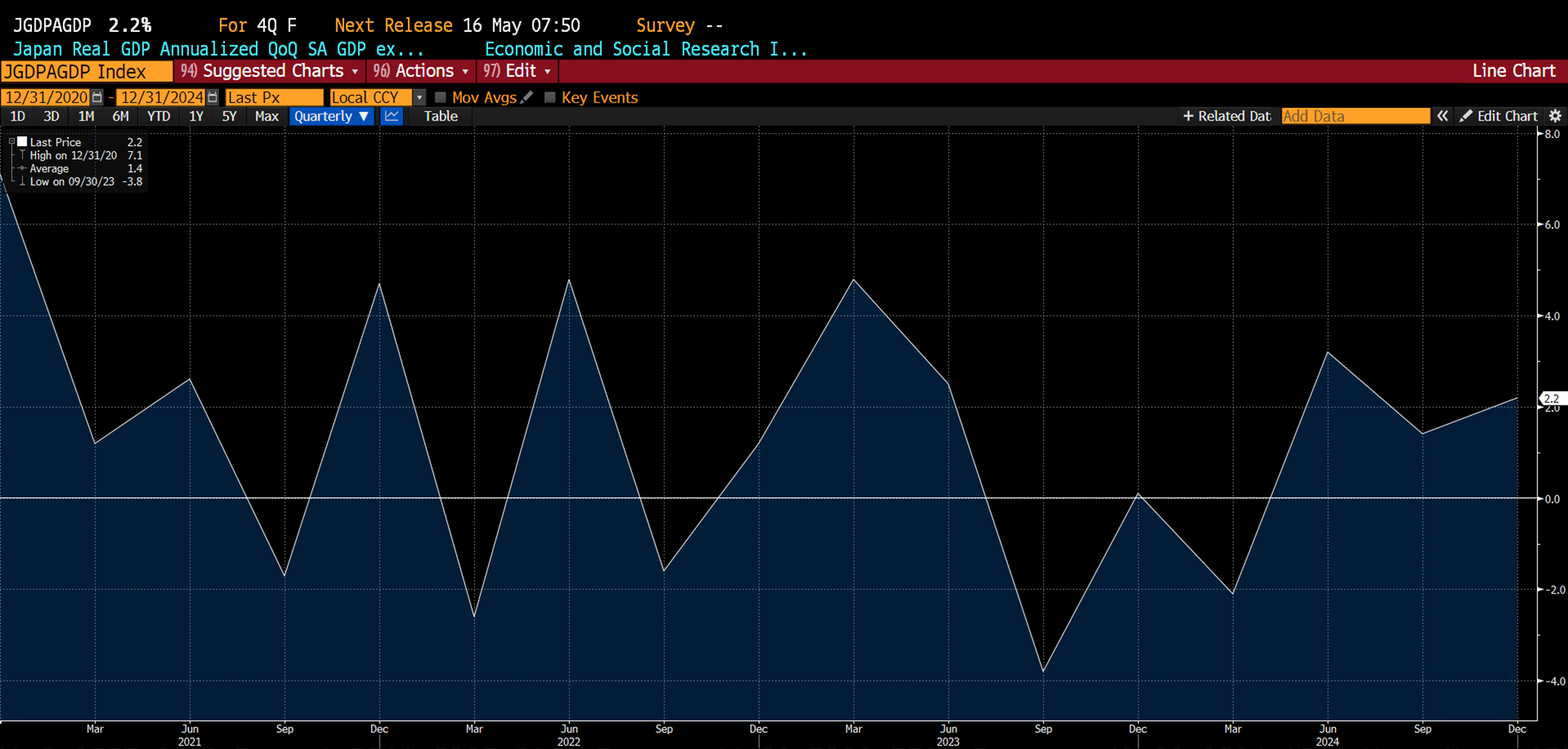The width and height of the screenshot is (1568, 749).
Task: Click the High on 12/31/20 legend row
Action: click(x=85, y=155)
